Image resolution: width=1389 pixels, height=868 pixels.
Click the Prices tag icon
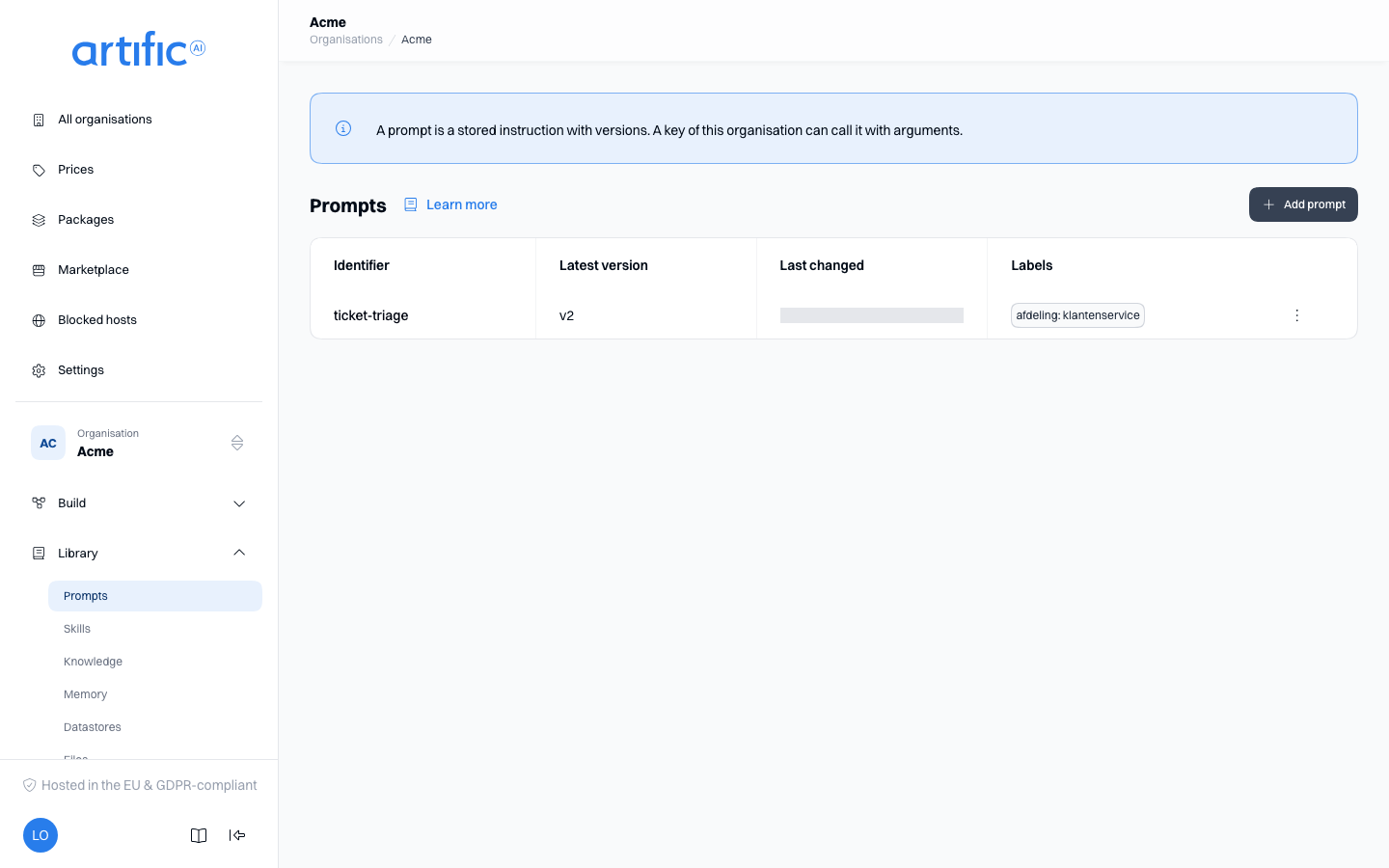39,170
